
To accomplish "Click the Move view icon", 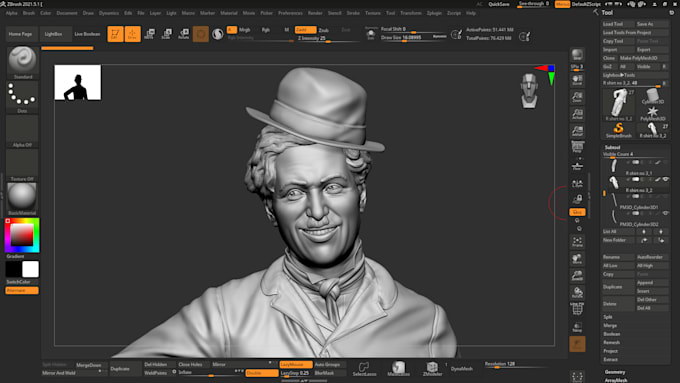I will (x=577, y=259).
